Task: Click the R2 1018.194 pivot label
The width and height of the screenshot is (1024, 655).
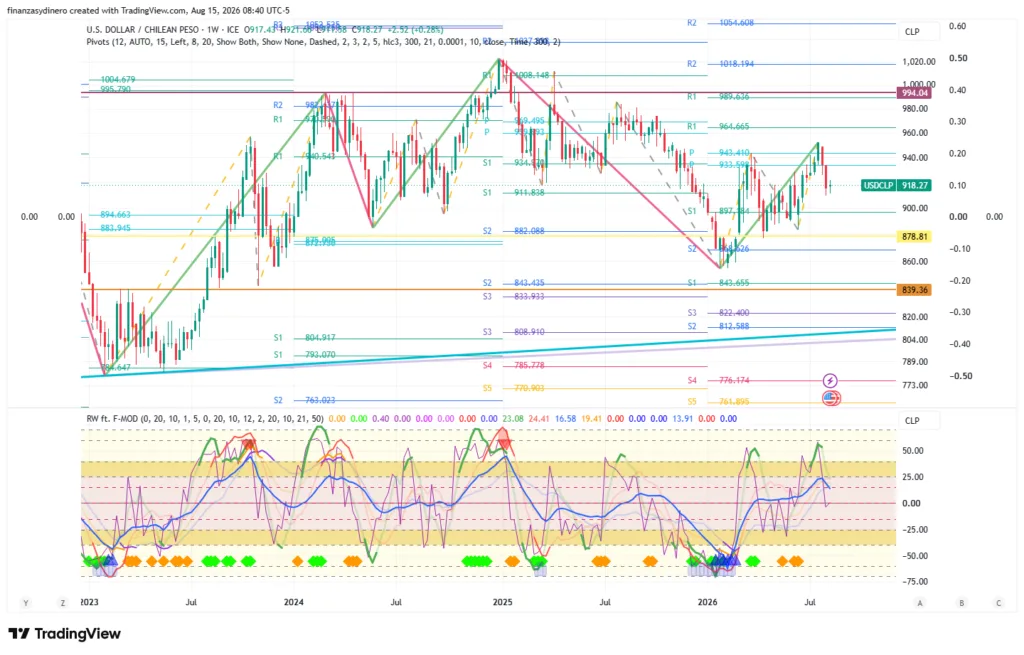Action: [720, 64]
